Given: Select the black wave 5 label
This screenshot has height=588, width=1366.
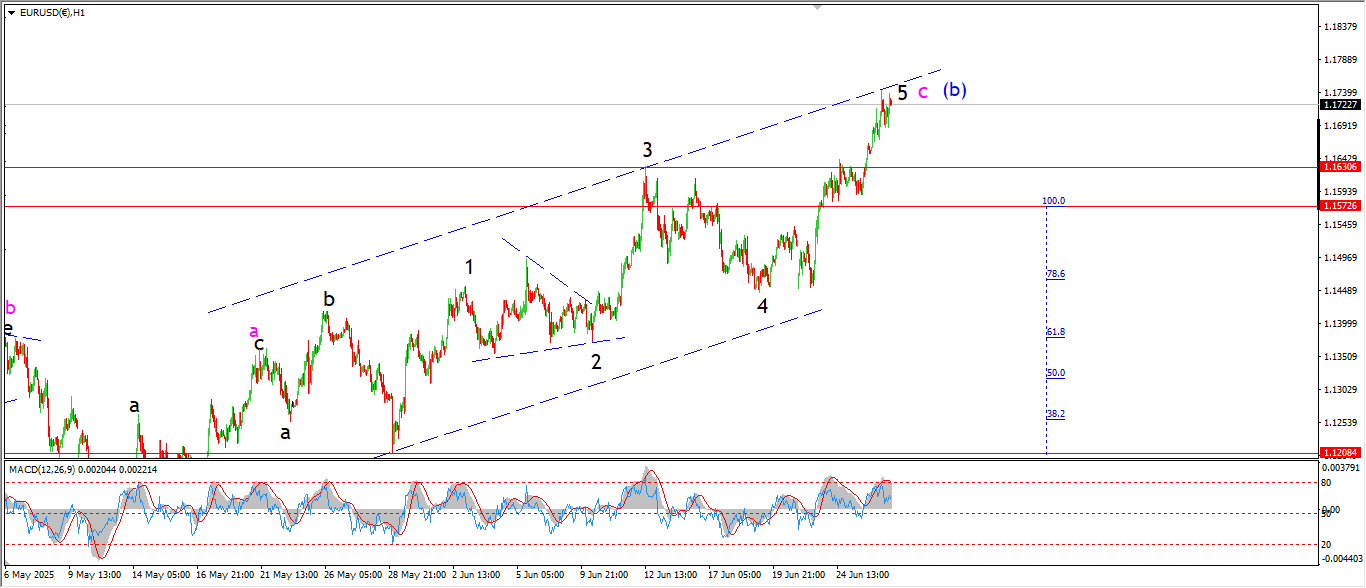Looking at the screenshot, I should click(x=902, y=93).
